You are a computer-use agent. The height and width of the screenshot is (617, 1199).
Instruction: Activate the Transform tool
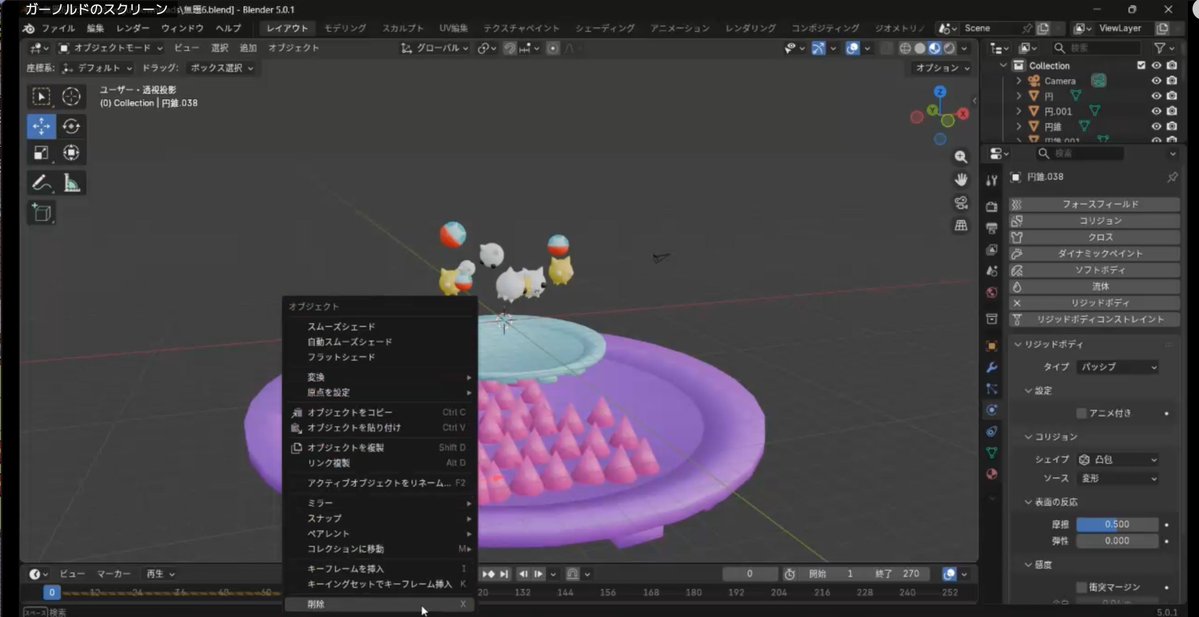coord(71,153)
